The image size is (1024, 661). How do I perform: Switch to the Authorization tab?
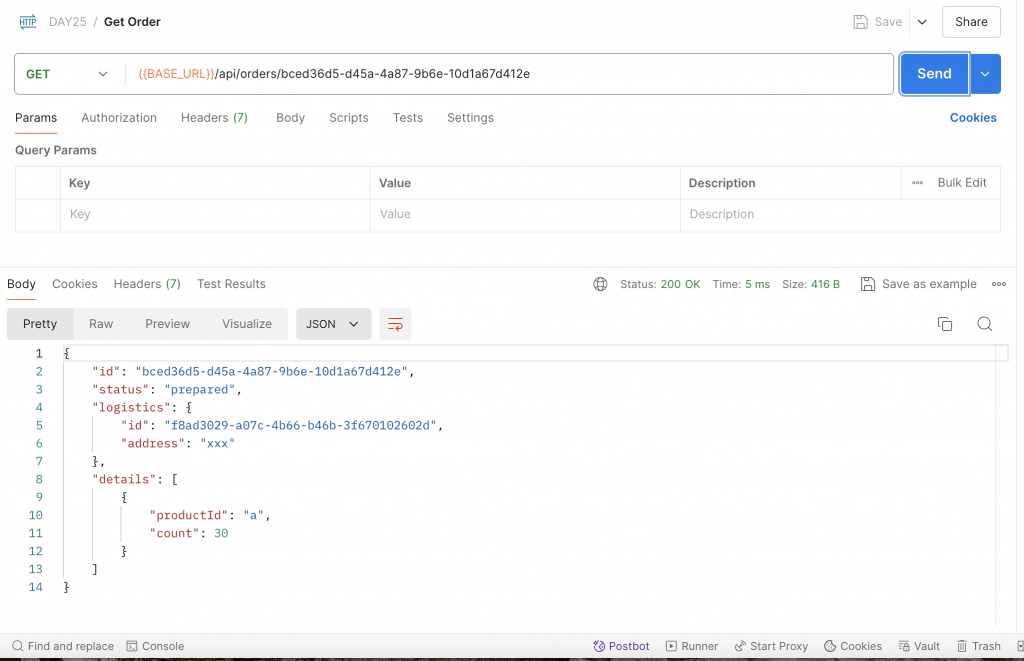pyautogui.click(x=119, y=118)
